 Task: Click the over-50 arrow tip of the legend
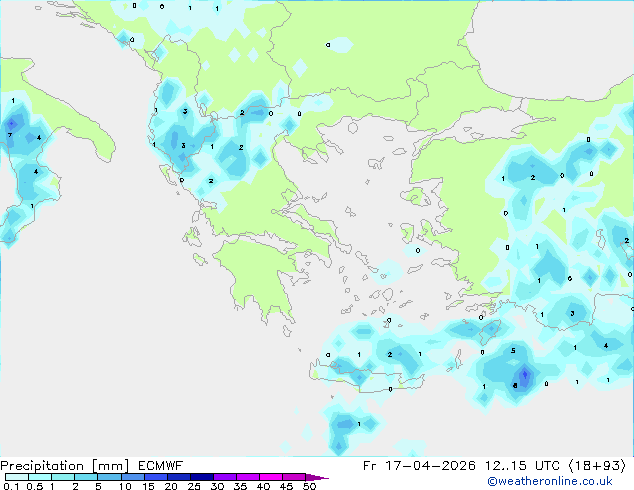click(x=317, y=477)
